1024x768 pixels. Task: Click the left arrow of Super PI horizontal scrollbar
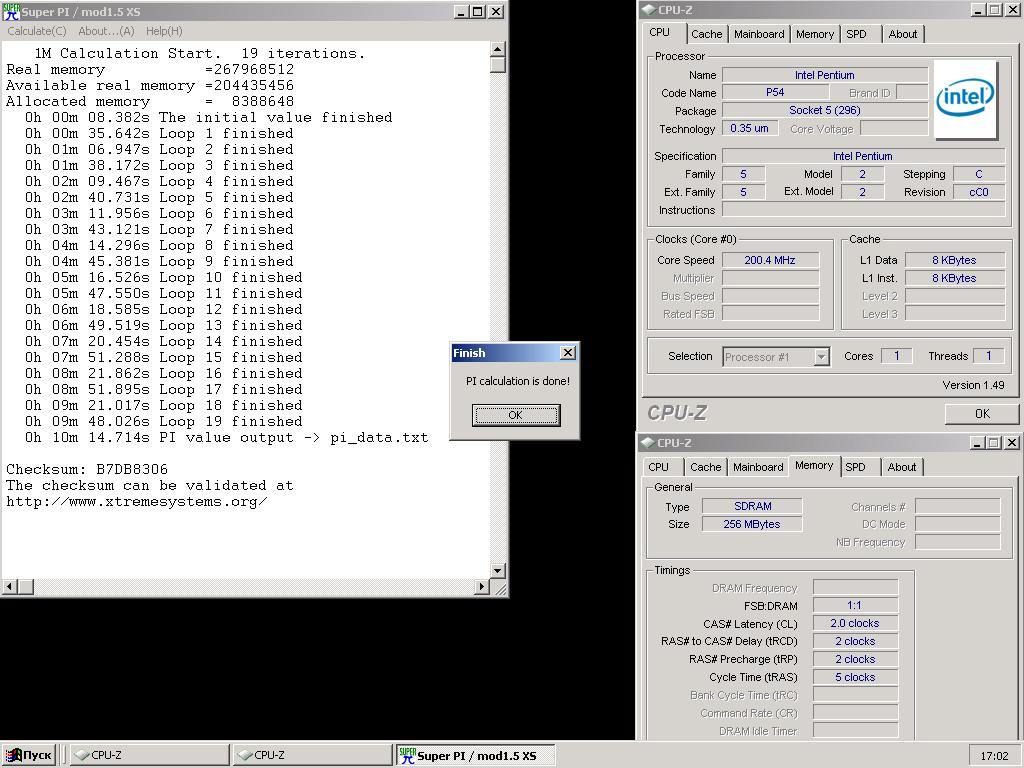click(x=9, y=586)
